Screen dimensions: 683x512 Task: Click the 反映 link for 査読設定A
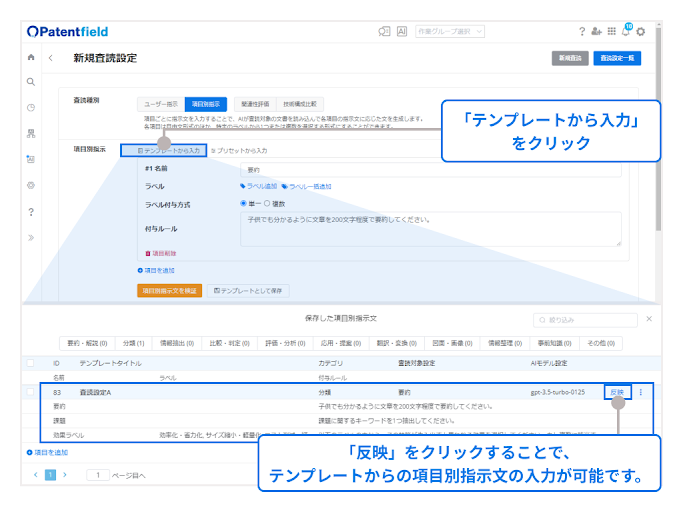point(617,393)
